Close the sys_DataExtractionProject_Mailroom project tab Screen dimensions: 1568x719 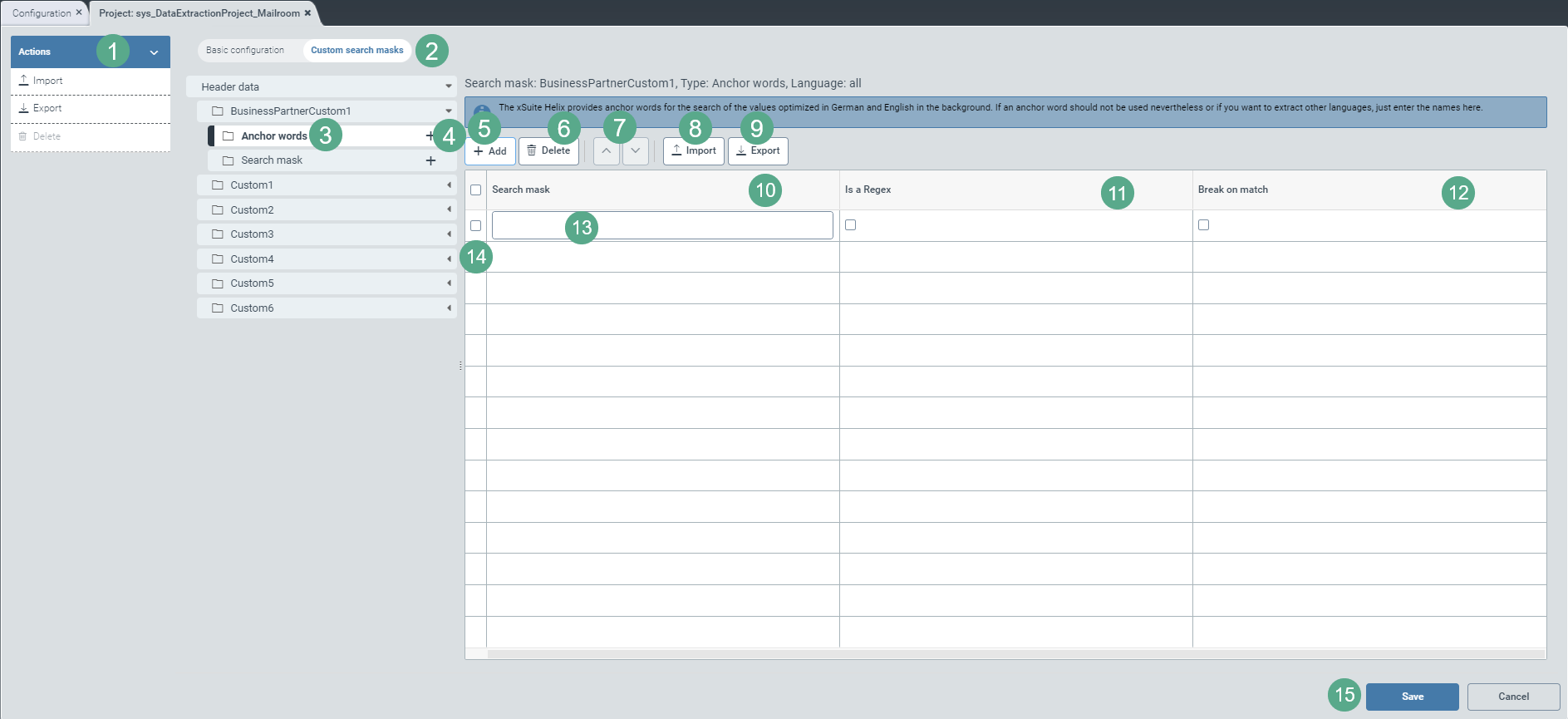coord(307,12)
